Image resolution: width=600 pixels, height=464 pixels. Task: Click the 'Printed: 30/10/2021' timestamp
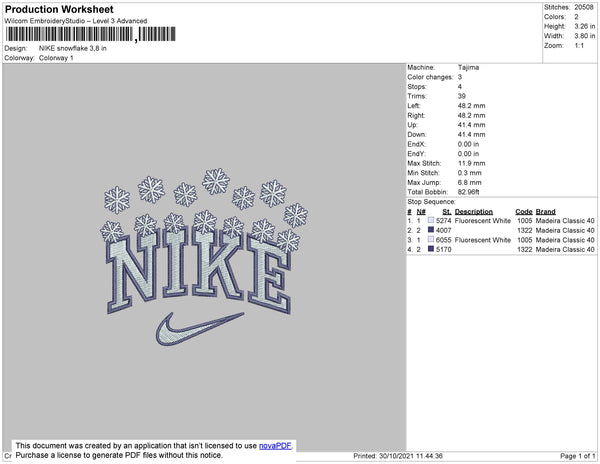(398, 456)
